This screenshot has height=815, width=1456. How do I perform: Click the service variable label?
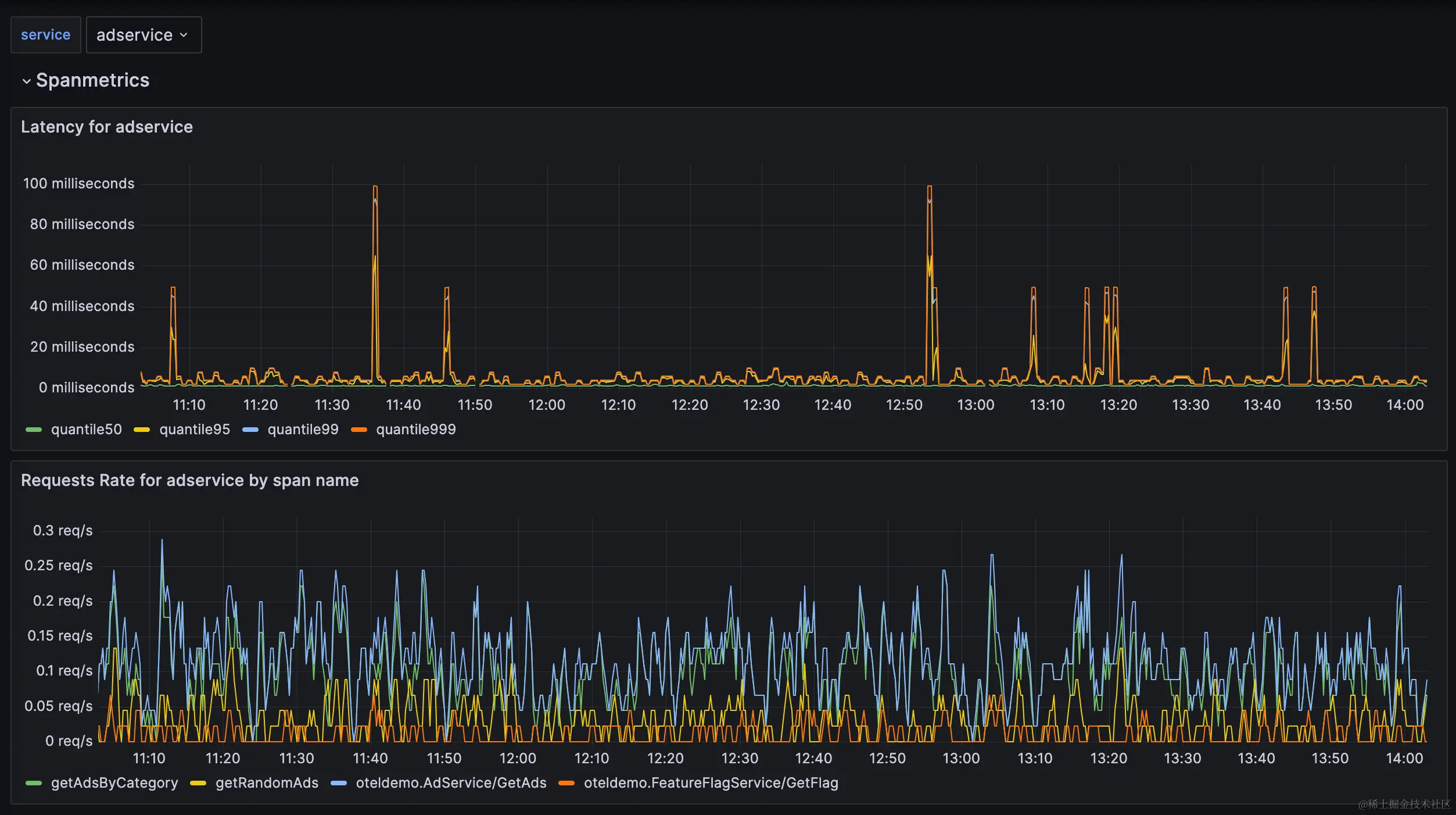point(45,35)
